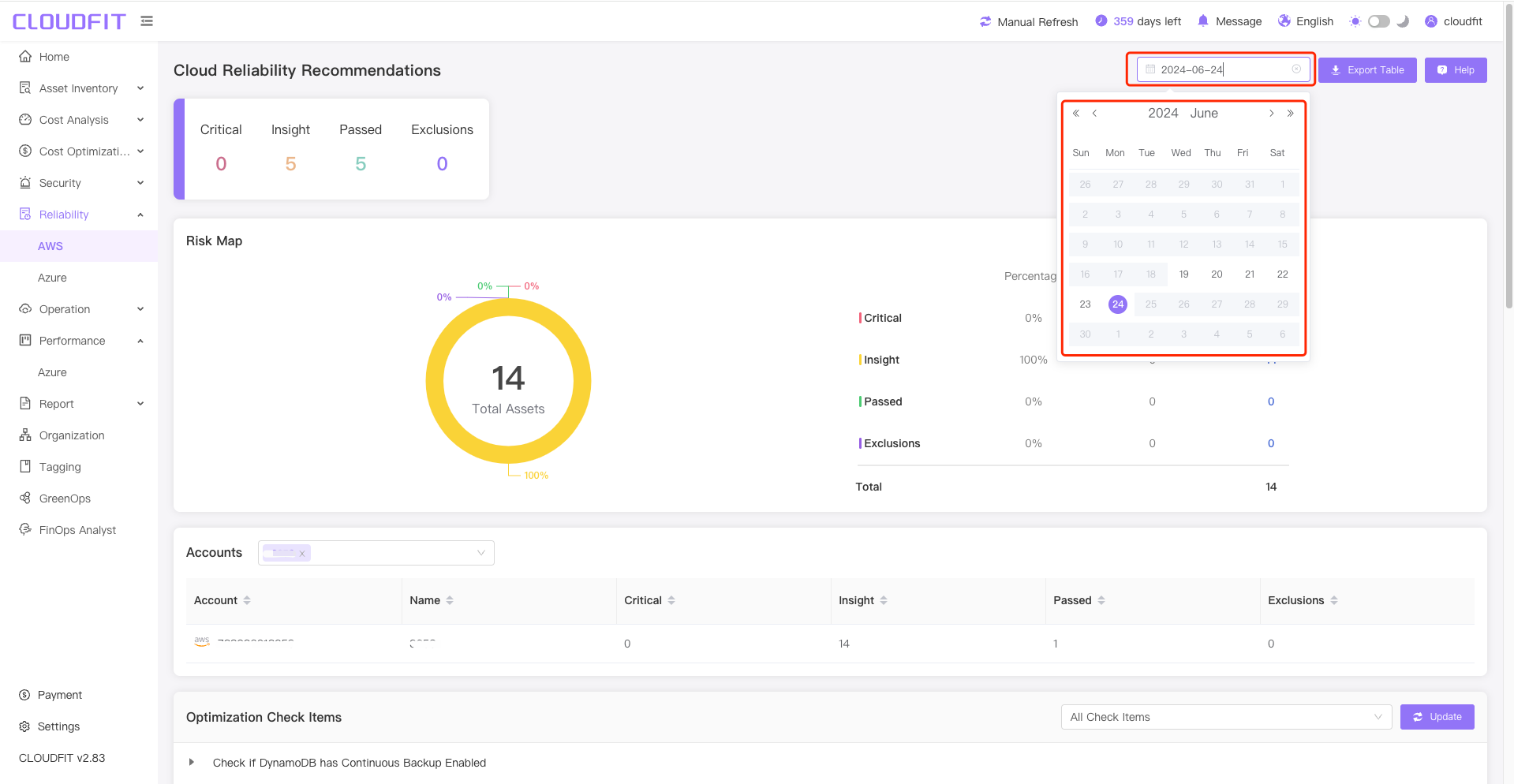Sort table by Exclusions column
This screenshot has width=1514, height=784.
(1334, 600)
